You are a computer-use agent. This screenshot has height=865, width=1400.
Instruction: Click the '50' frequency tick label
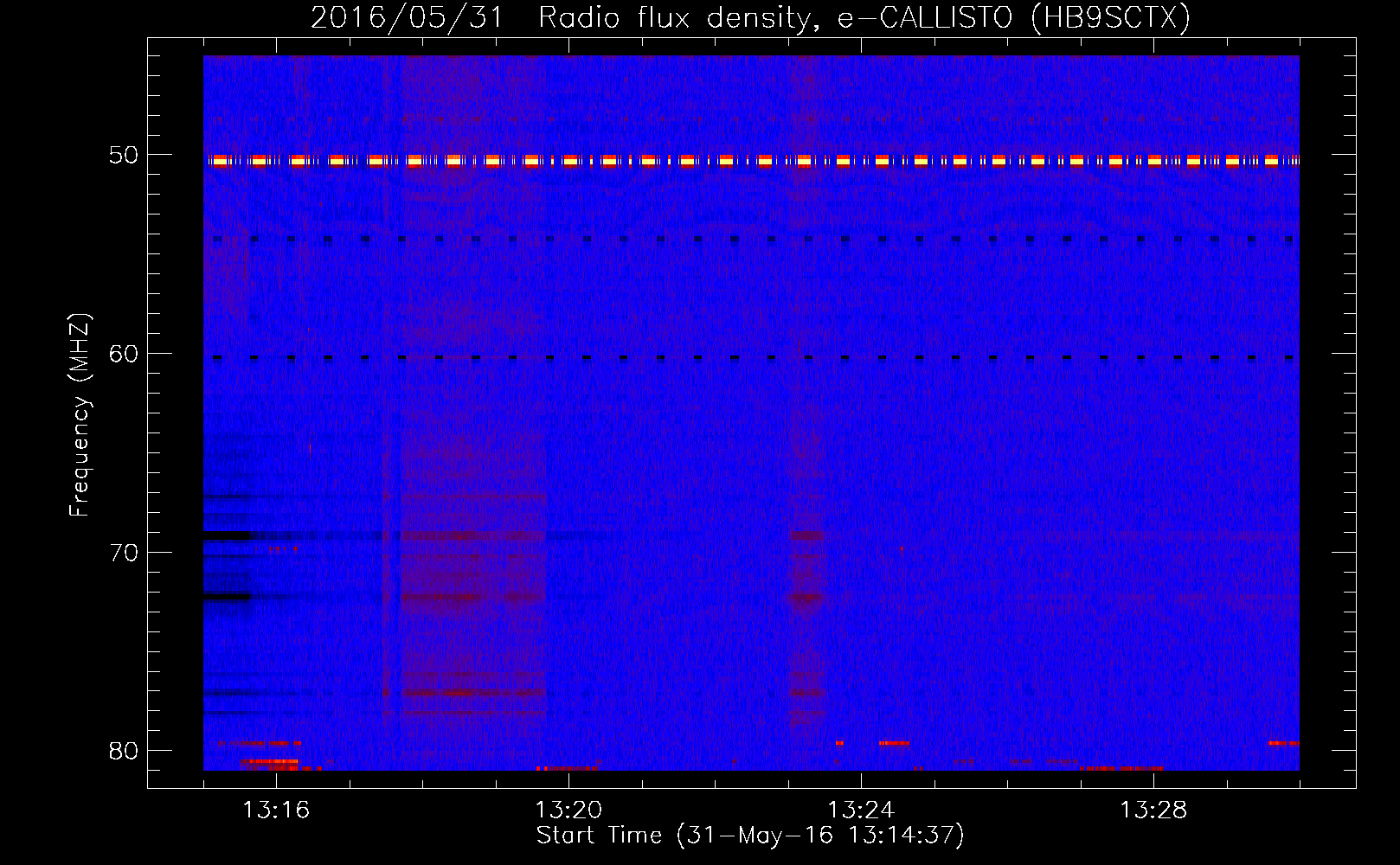(x=124, y=155)
